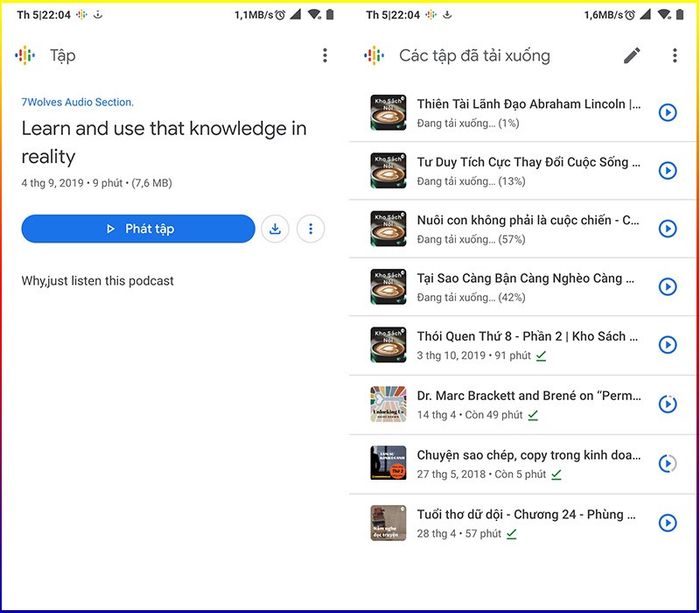Tap Google Podcasts logo on downloads screen

tap(374, 56)
